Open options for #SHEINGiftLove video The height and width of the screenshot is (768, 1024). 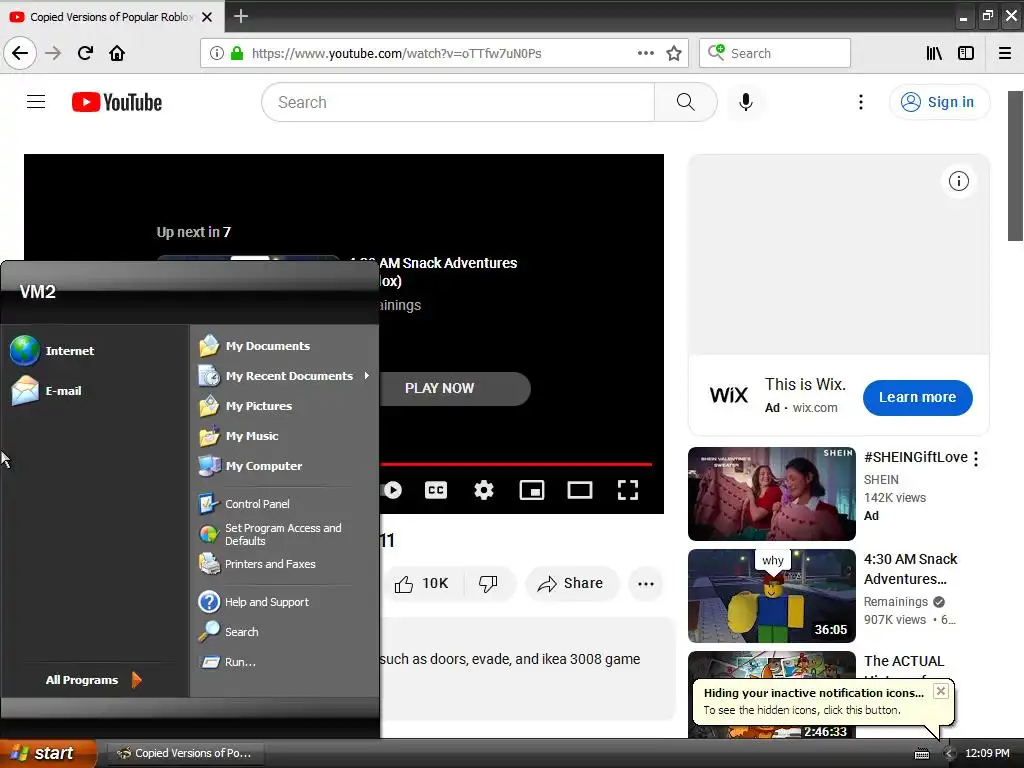[x=976, y=459]
